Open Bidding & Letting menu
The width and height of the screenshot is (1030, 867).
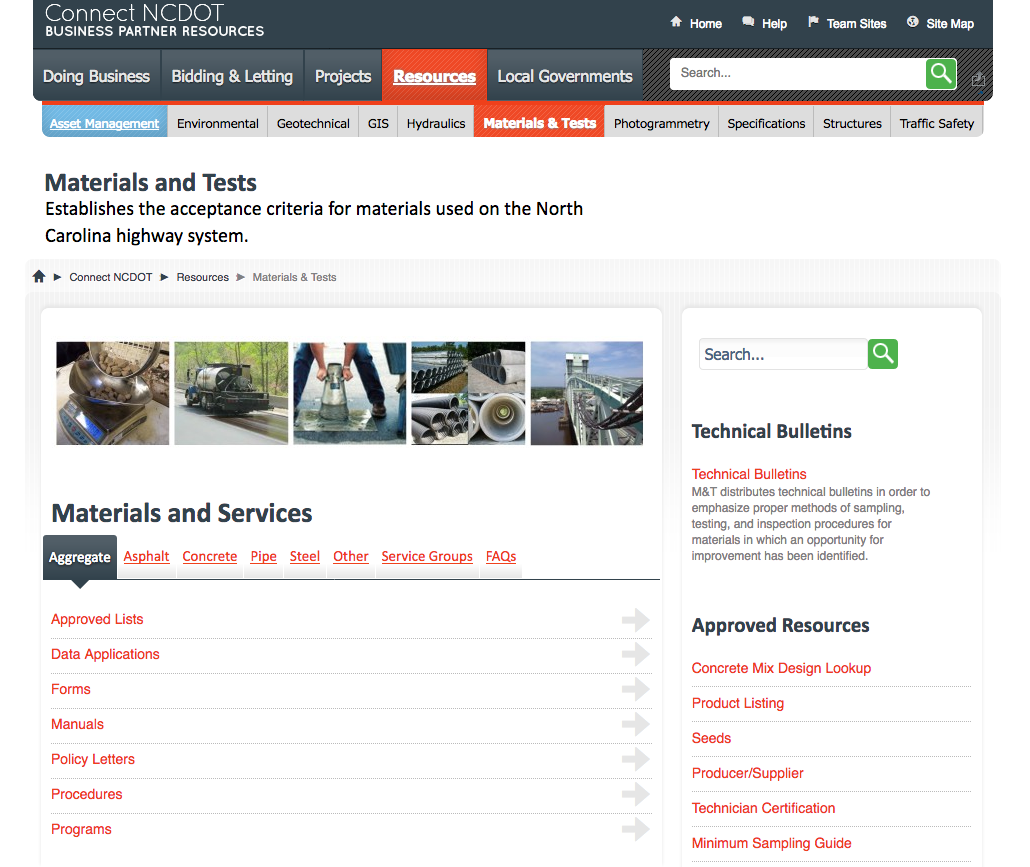coord(232,76)
